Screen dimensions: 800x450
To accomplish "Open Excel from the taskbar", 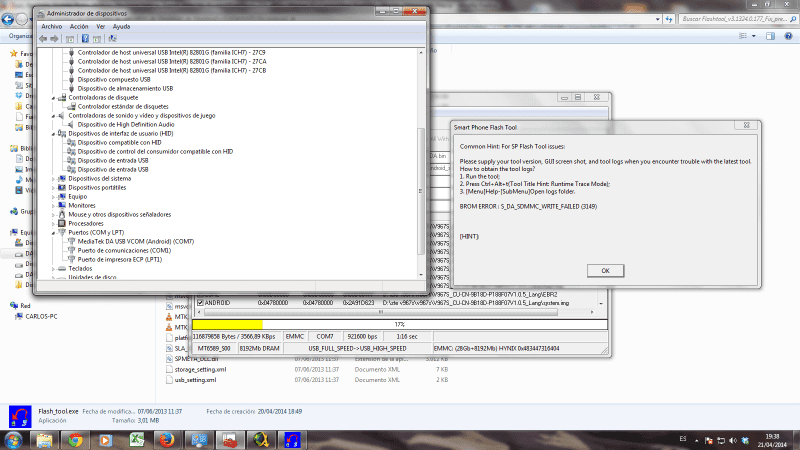I will click(x=137, y=440).
